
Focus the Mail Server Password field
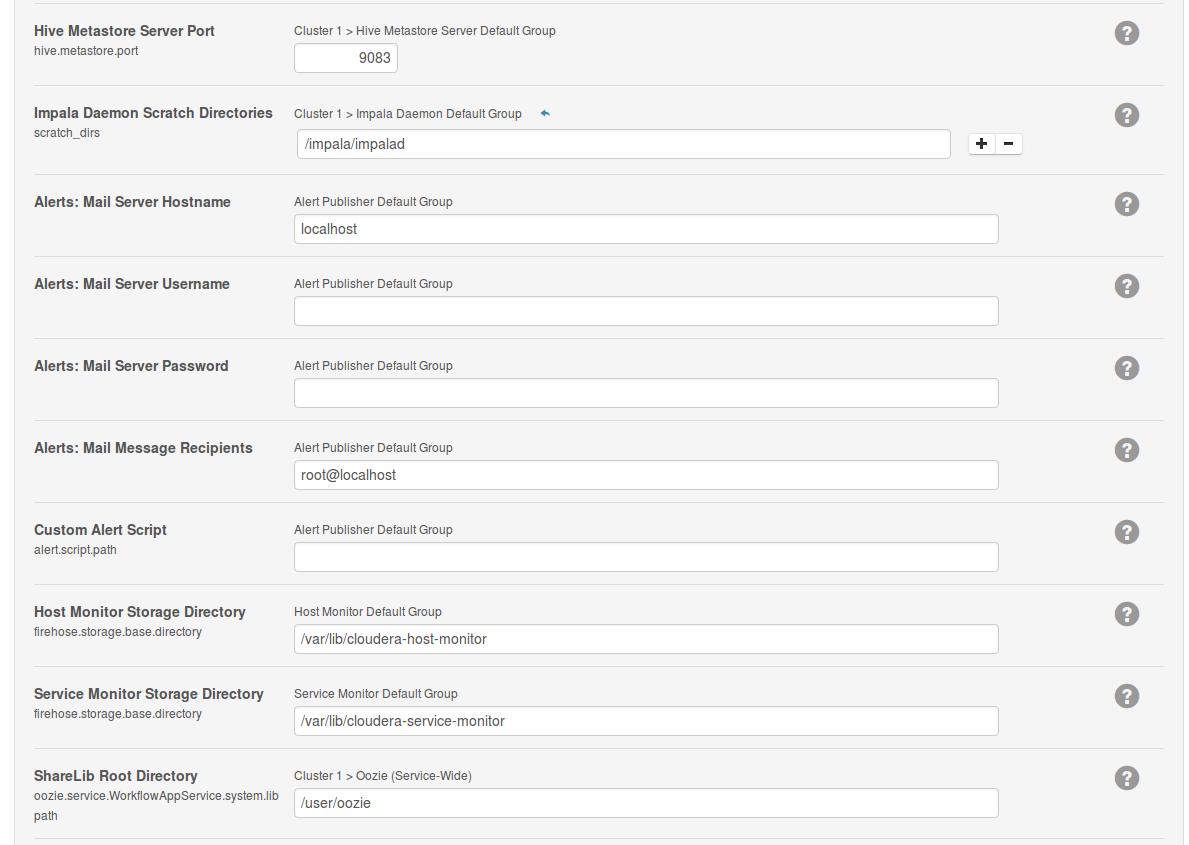tap(646, 393)
